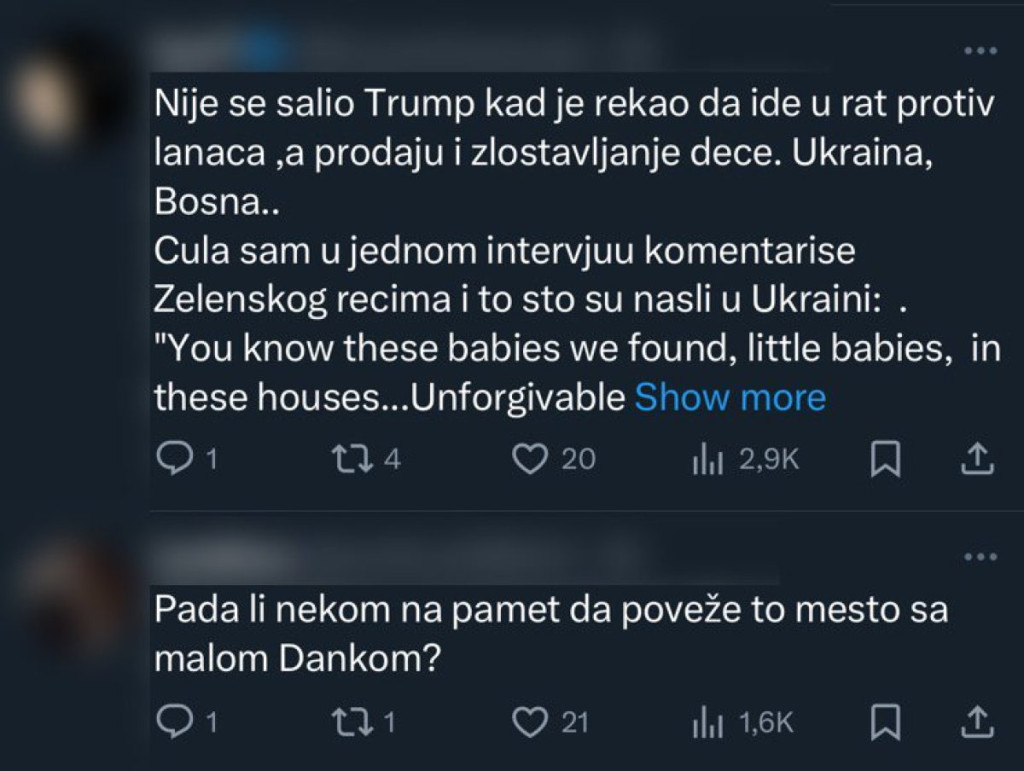Like the first tweet with 20 likes
Image resolution: width=1024 pixels, height=771 pixels.
coord(531,459)
